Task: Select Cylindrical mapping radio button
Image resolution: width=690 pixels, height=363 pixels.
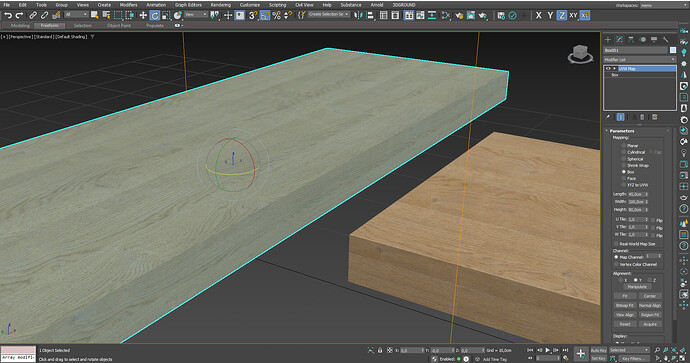Action: [x=624, y=152]
